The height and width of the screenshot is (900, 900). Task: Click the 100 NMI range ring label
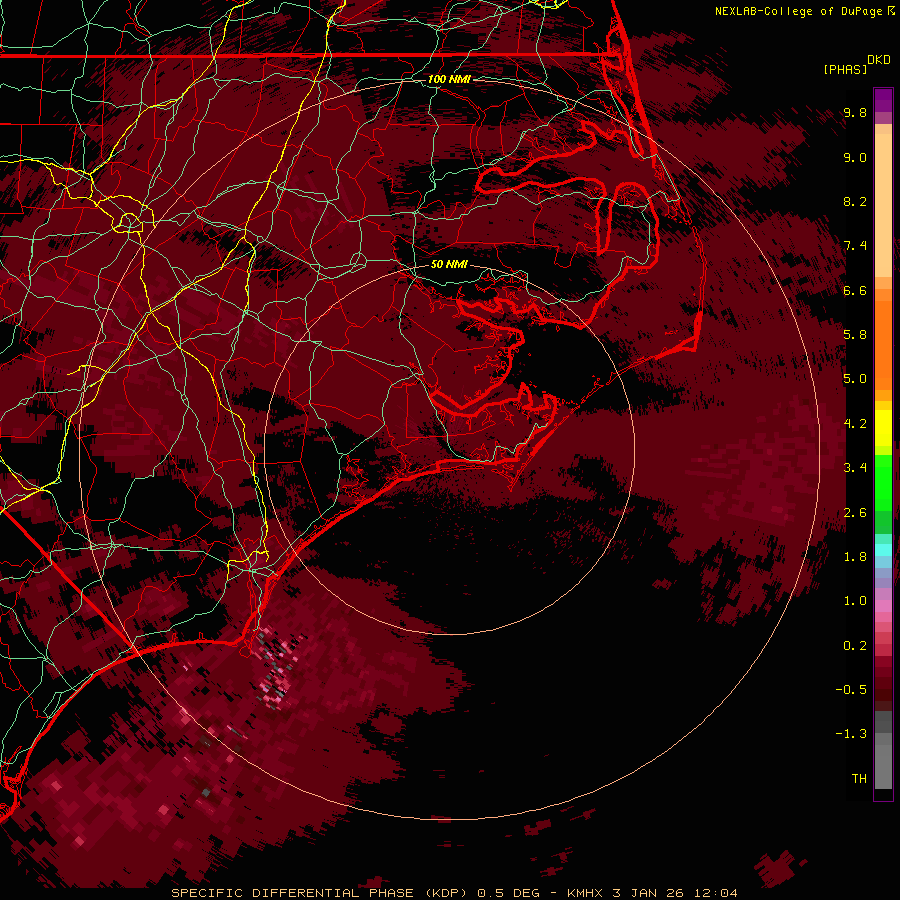(x=449, y=79)
